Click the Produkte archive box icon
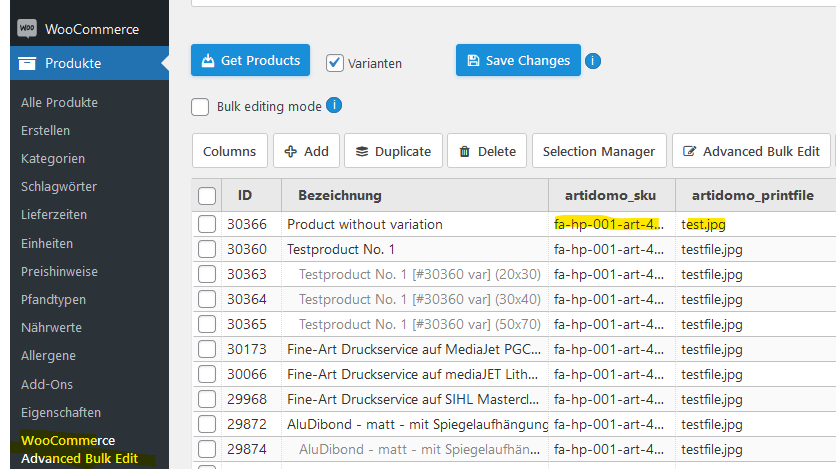 (x=27, y=63)
